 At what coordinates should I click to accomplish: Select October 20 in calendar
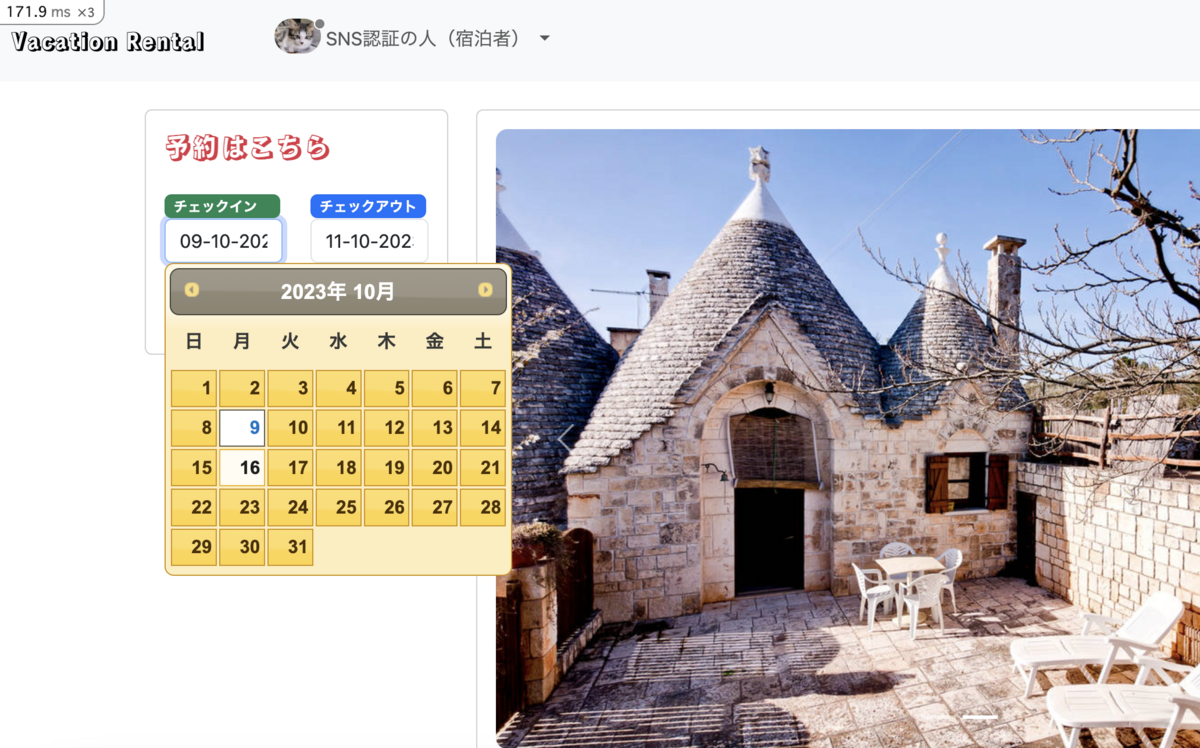434,467
